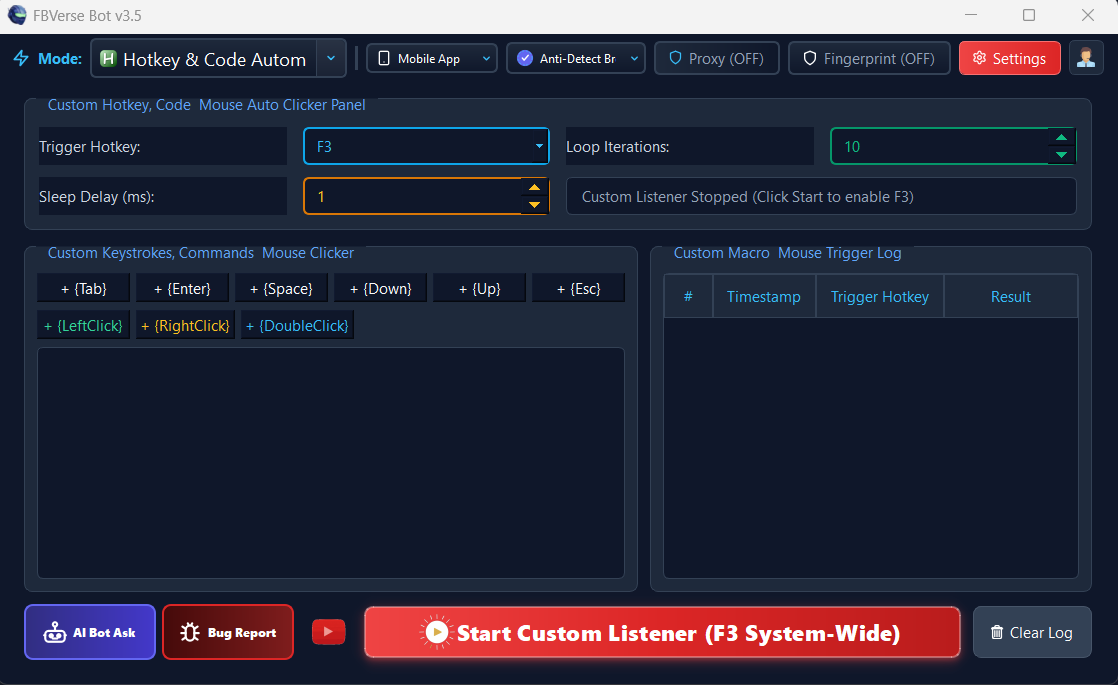Toggle Fingerprint (OFF) button

tap(869, 58)
